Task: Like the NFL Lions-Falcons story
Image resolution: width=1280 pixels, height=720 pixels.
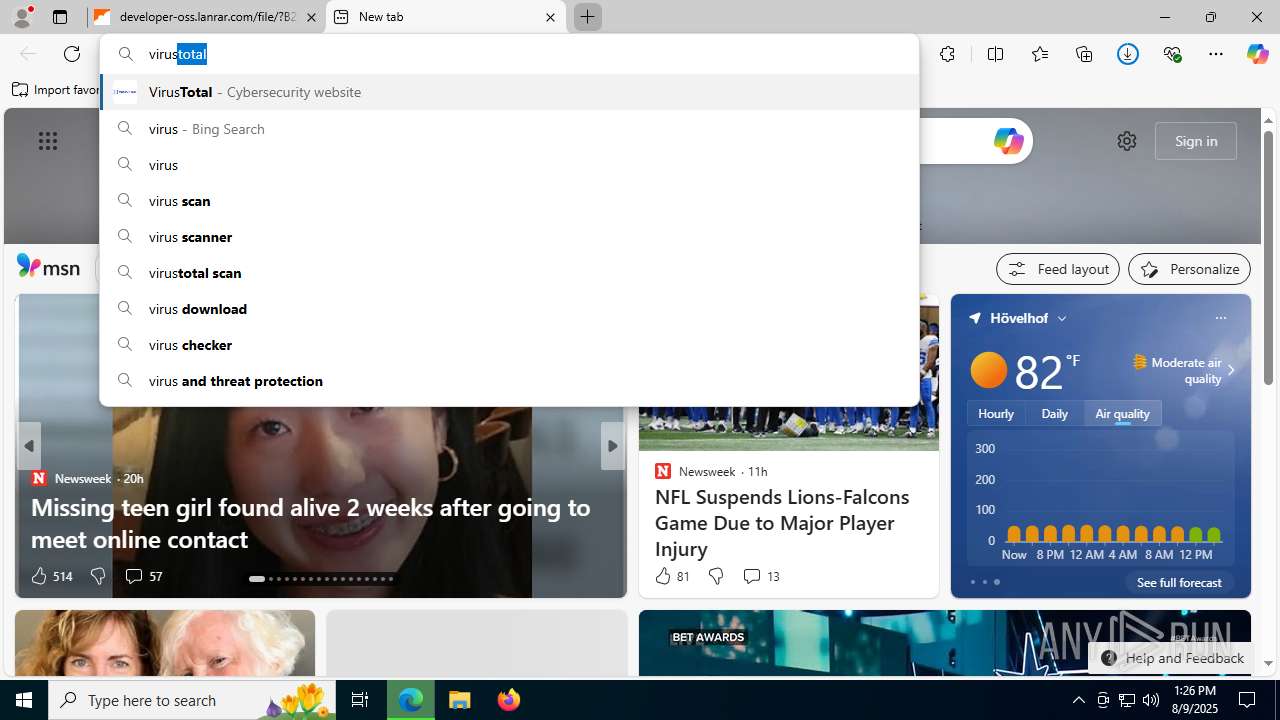Action: [x=672, y=576]
